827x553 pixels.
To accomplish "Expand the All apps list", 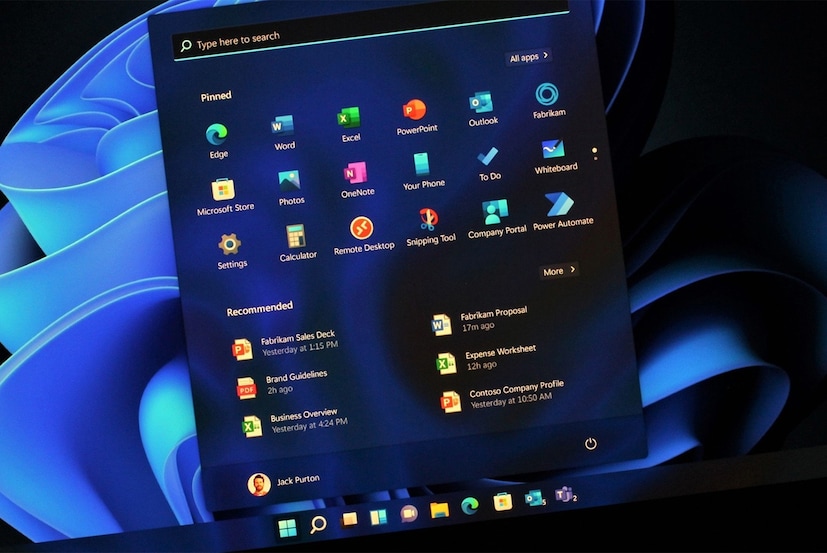I will click(529, 57).
